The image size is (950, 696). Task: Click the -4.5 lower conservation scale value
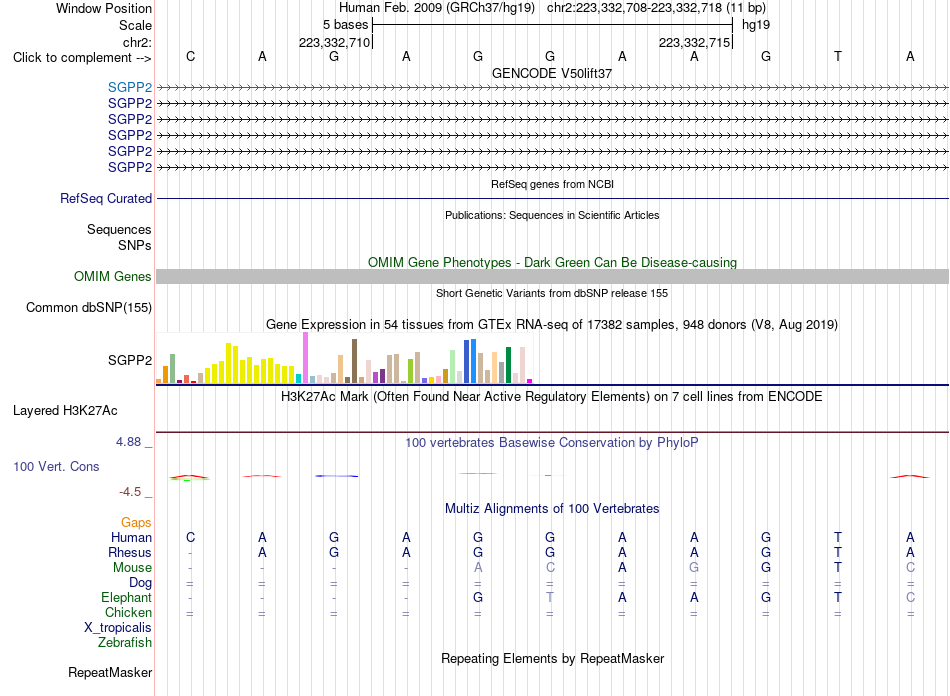[x=130, y=492]
